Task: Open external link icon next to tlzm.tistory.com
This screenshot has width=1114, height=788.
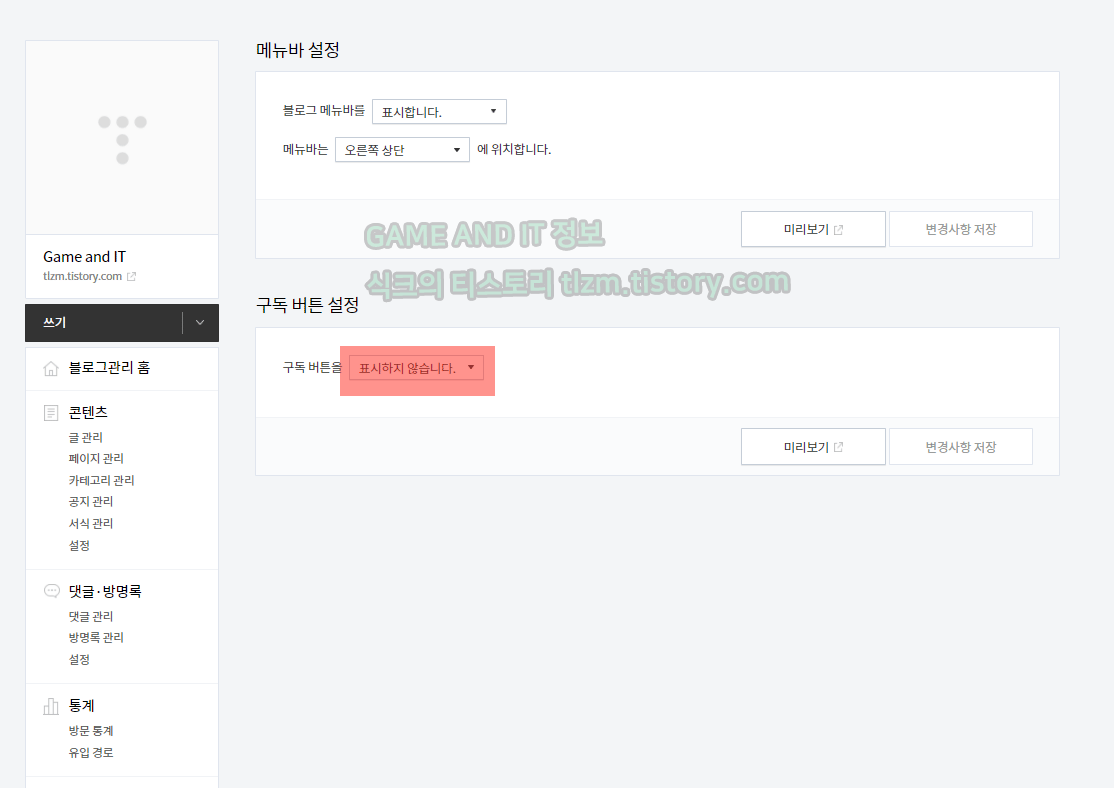Action: tap(131, 276)
